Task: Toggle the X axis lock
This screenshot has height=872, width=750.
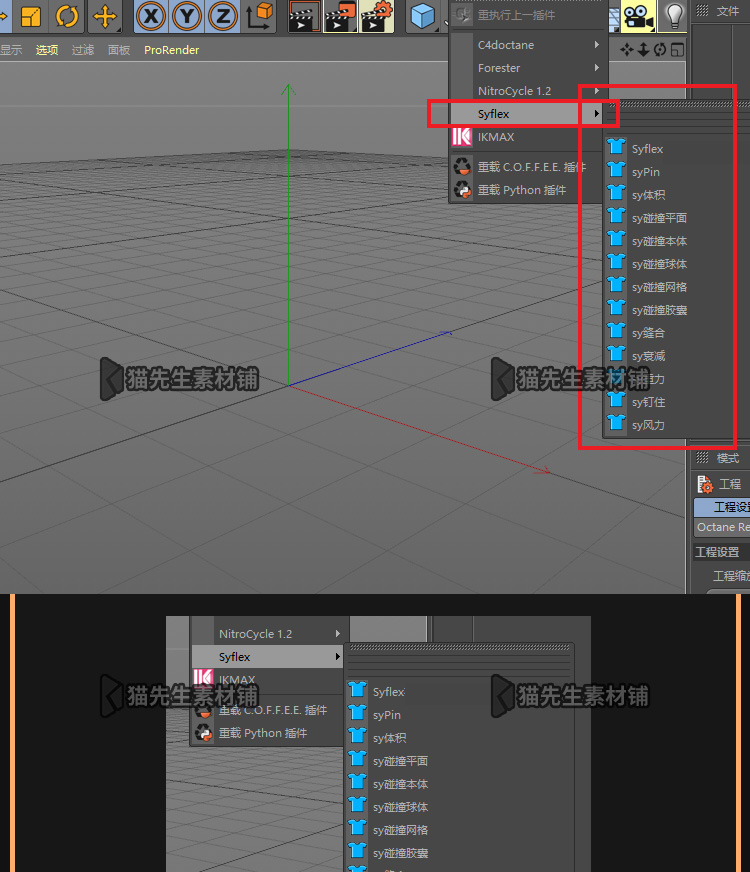Action: [151, 16]
